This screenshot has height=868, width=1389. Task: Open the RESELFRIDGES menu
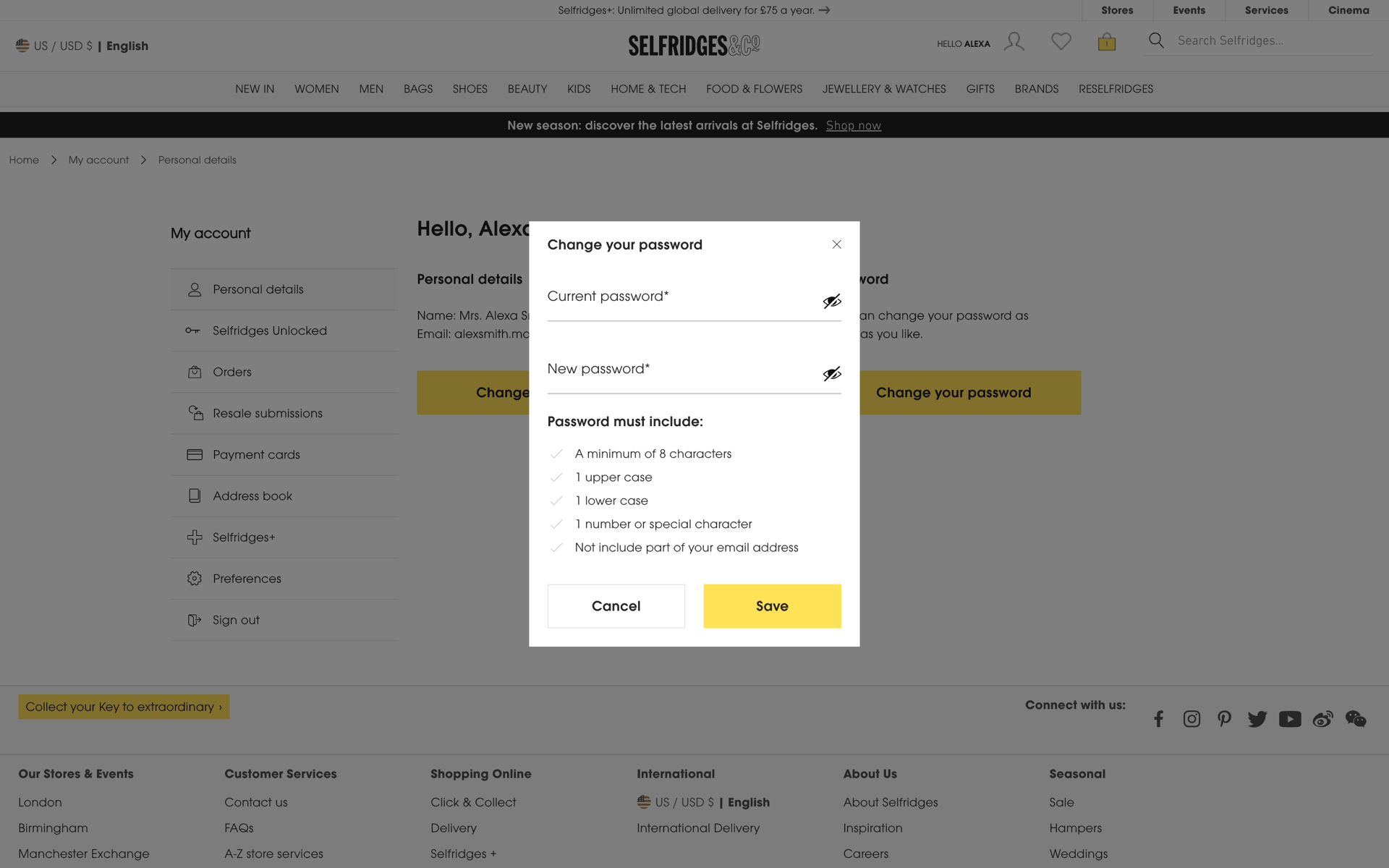coord(1116,89)
